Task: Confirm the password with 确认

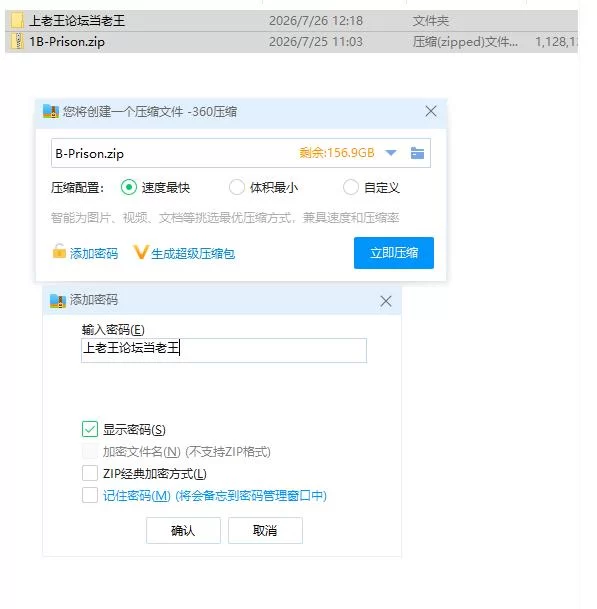Action: coord(183,530)
